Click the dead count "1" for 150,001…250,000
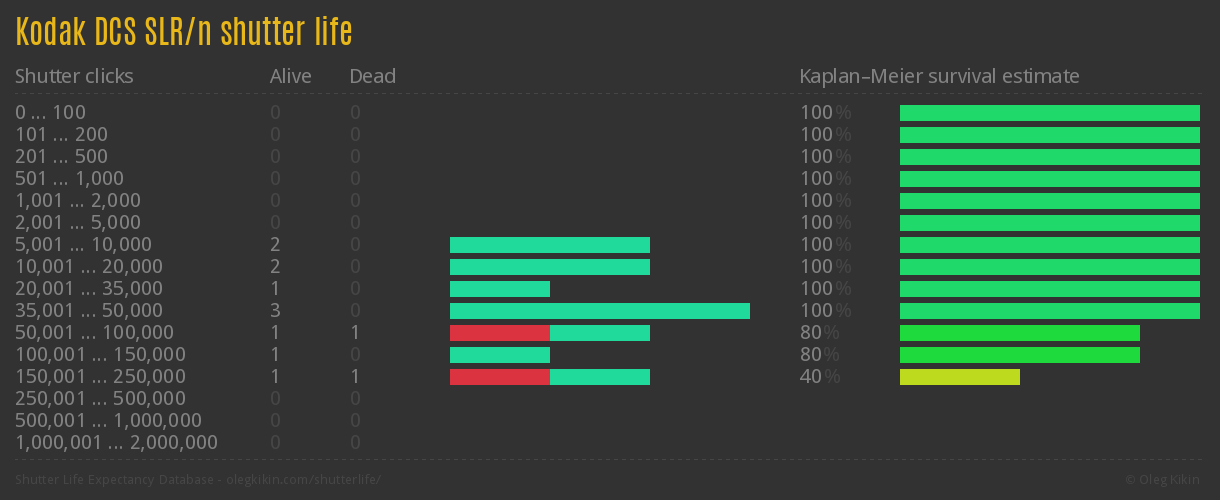1220x500 pixels. coord(355,377)
